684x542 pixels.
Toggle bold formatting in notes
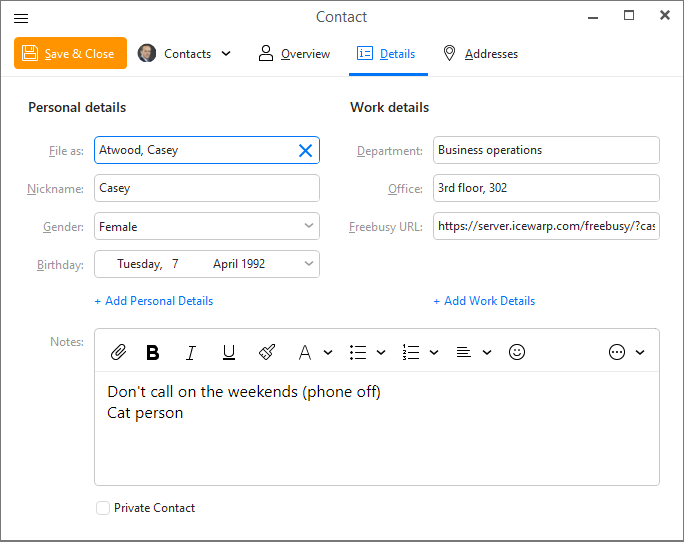point(153,352)
